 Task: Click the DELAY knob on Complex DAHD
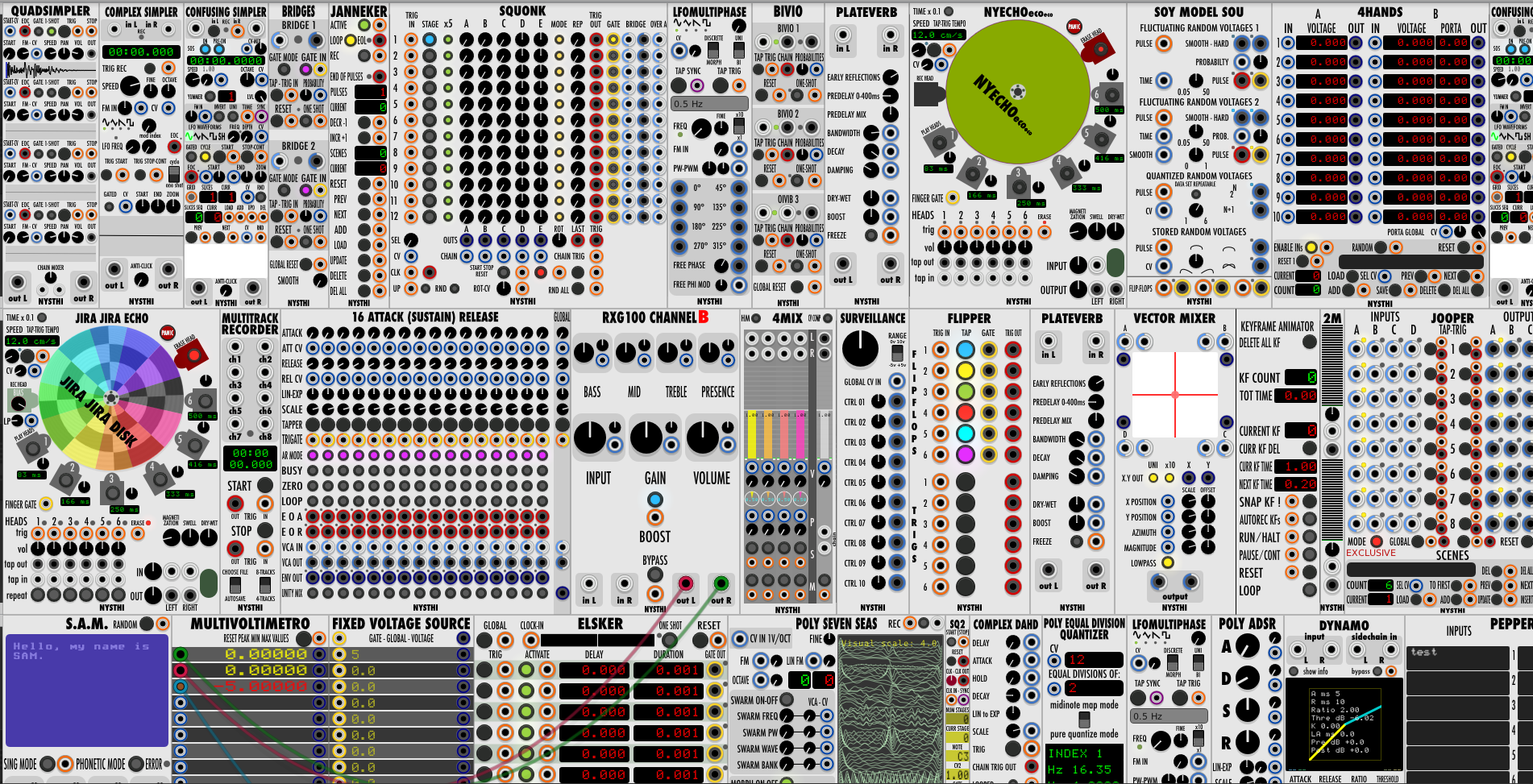(1012, 643)
